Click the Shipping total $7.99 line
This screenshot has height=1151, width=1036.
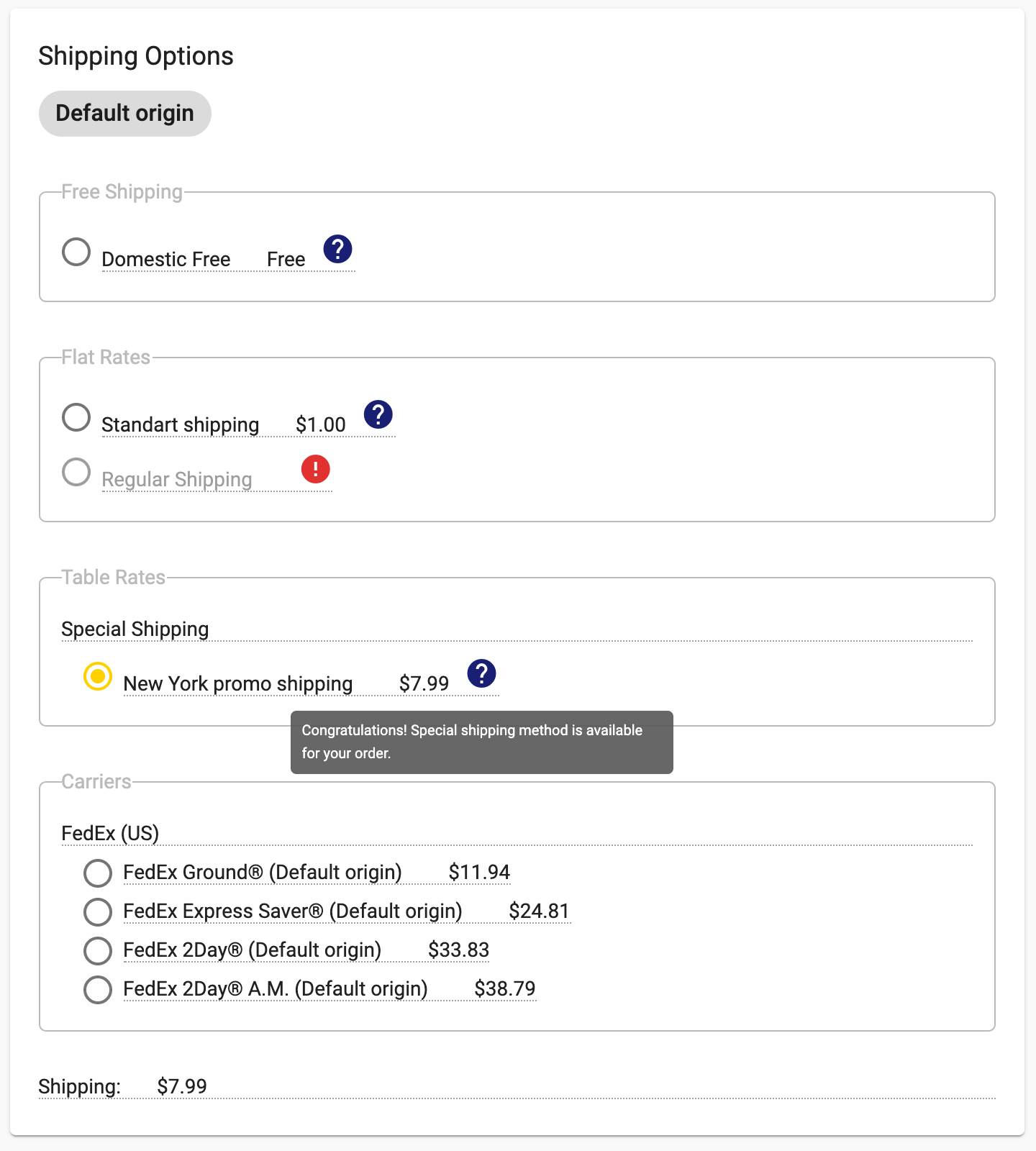click(122, 1086)
